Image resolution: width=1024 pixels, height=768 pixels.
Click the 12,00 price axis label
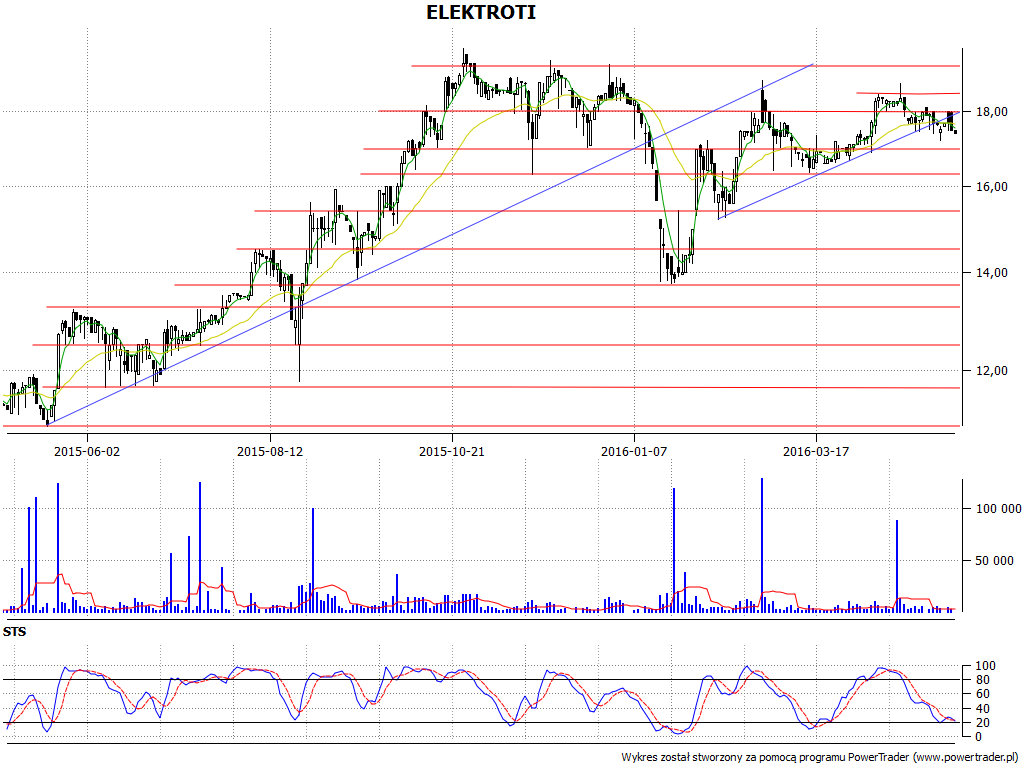click(991, 370)
